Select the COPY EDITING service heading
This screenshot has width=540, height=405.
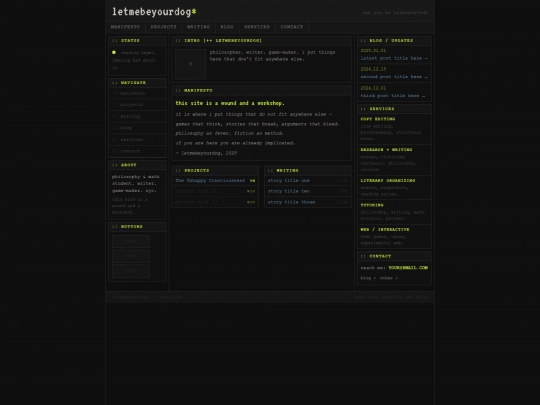click(x=378, y=119)
